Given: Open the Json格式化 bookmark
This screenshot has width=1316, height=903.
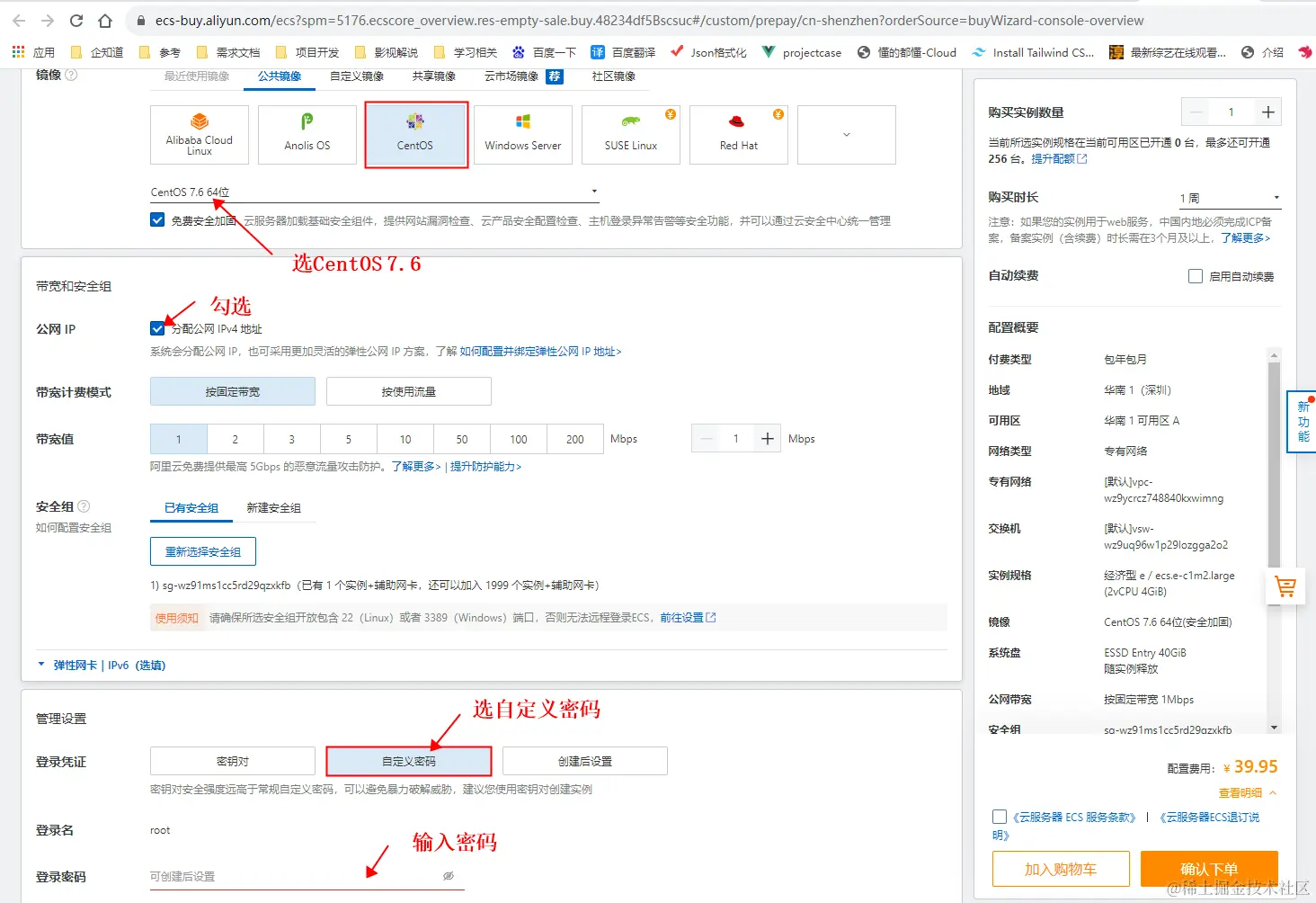Looking at the screenshot, I should 708,52.
